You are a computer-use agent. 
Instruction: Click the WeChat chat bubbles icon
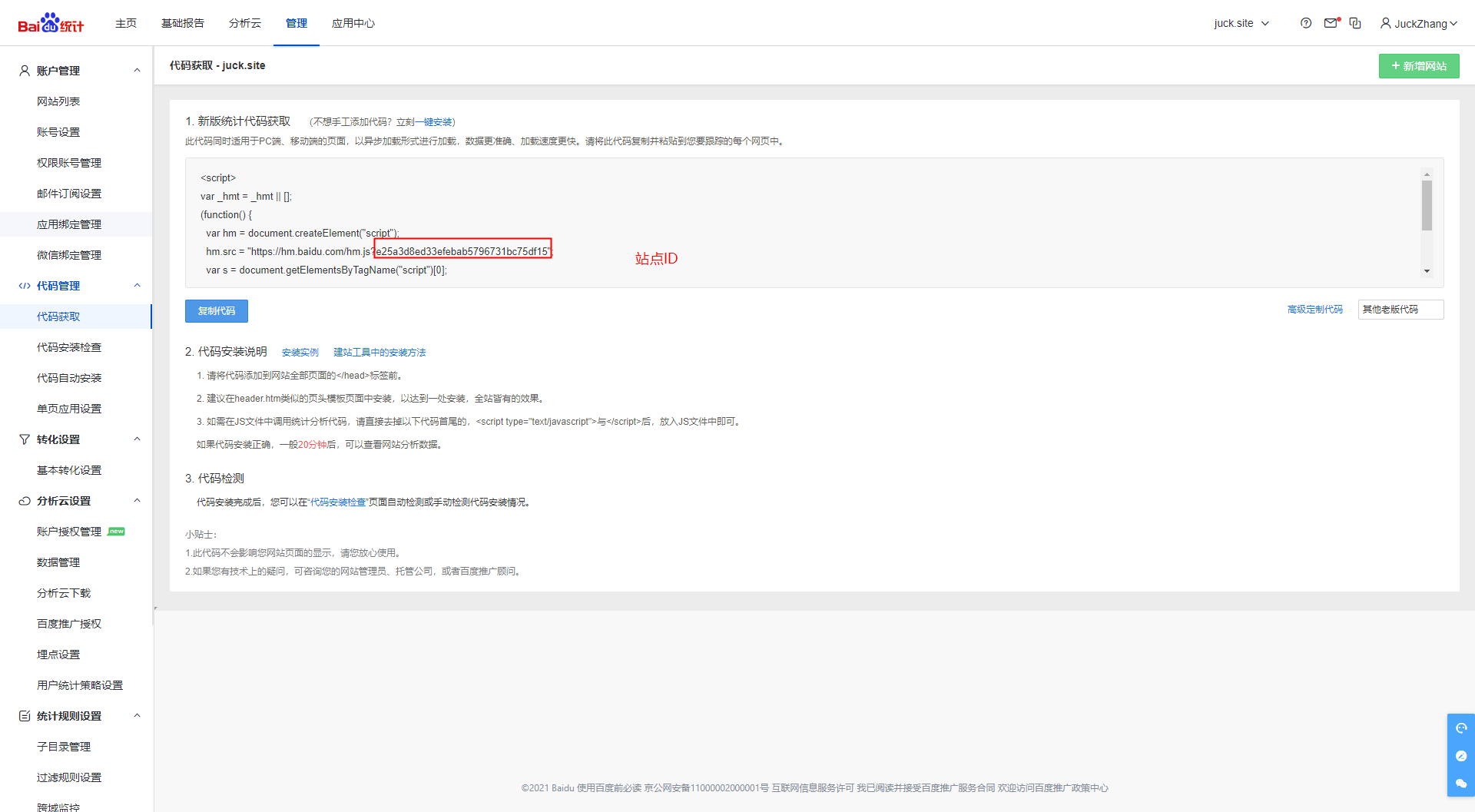click(1460, 784)
